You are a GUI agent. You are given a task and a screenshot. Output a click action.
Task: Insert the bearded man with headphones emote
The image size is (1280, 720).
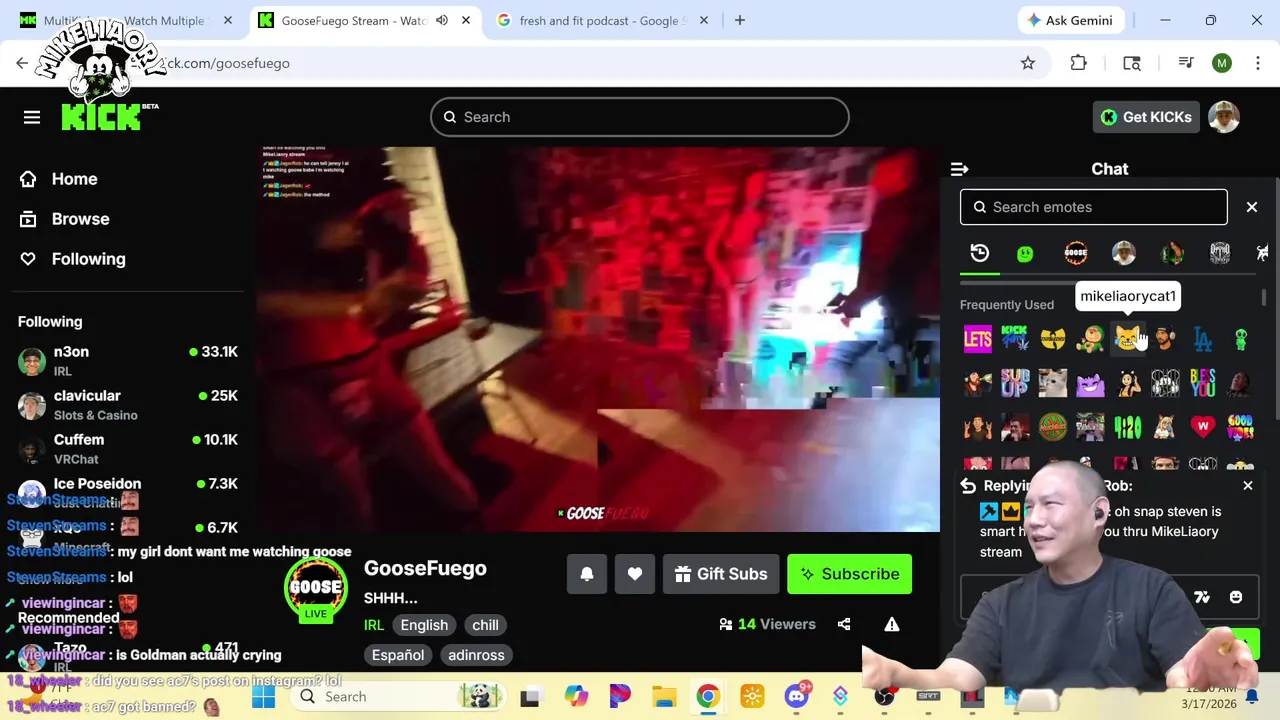pyautogui.click(x=1165, y=339)
